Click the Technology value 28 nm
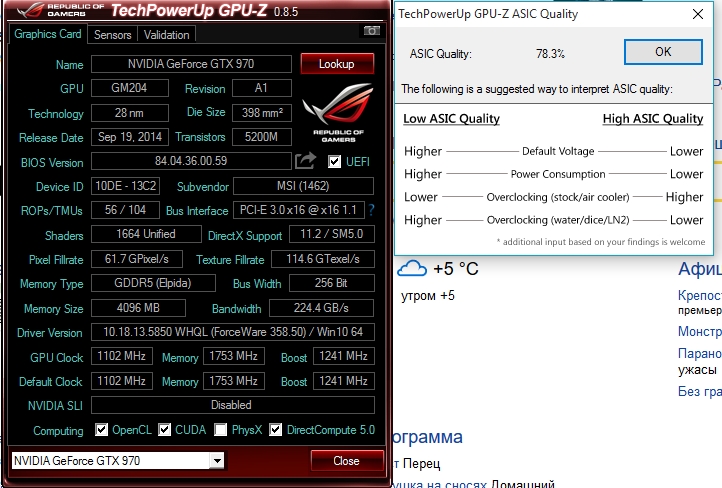 coord(129,113)
